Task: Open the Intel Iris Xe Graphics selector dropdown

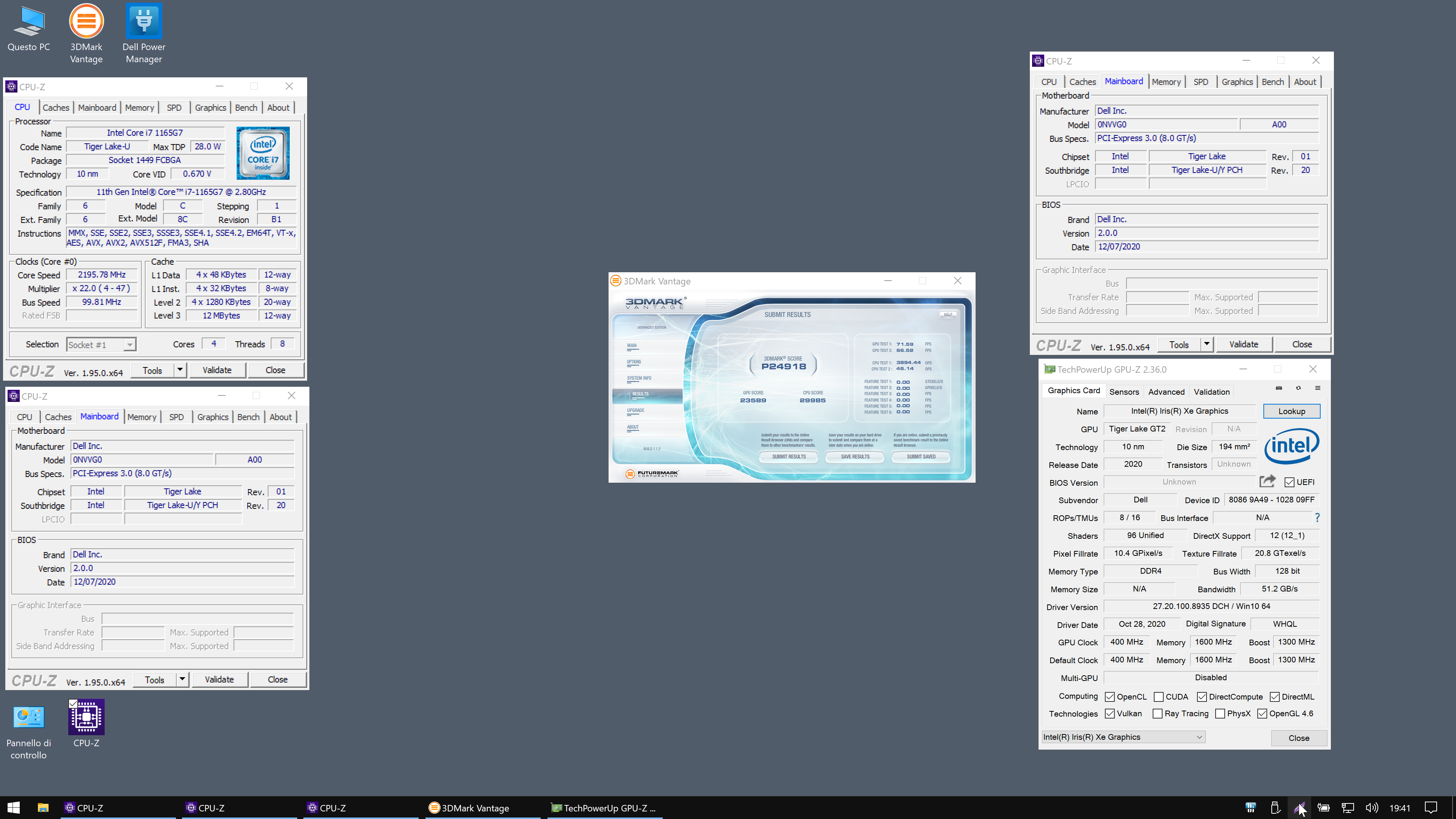Action: point(1123,737)
